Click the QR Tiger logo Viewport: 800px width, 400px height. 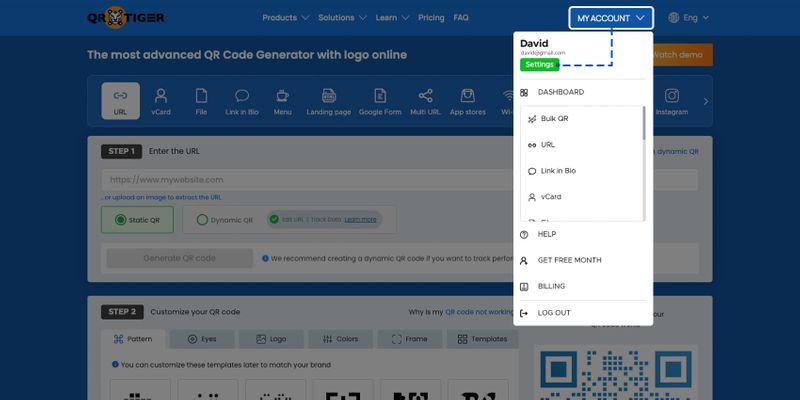[x=126, y=18]
